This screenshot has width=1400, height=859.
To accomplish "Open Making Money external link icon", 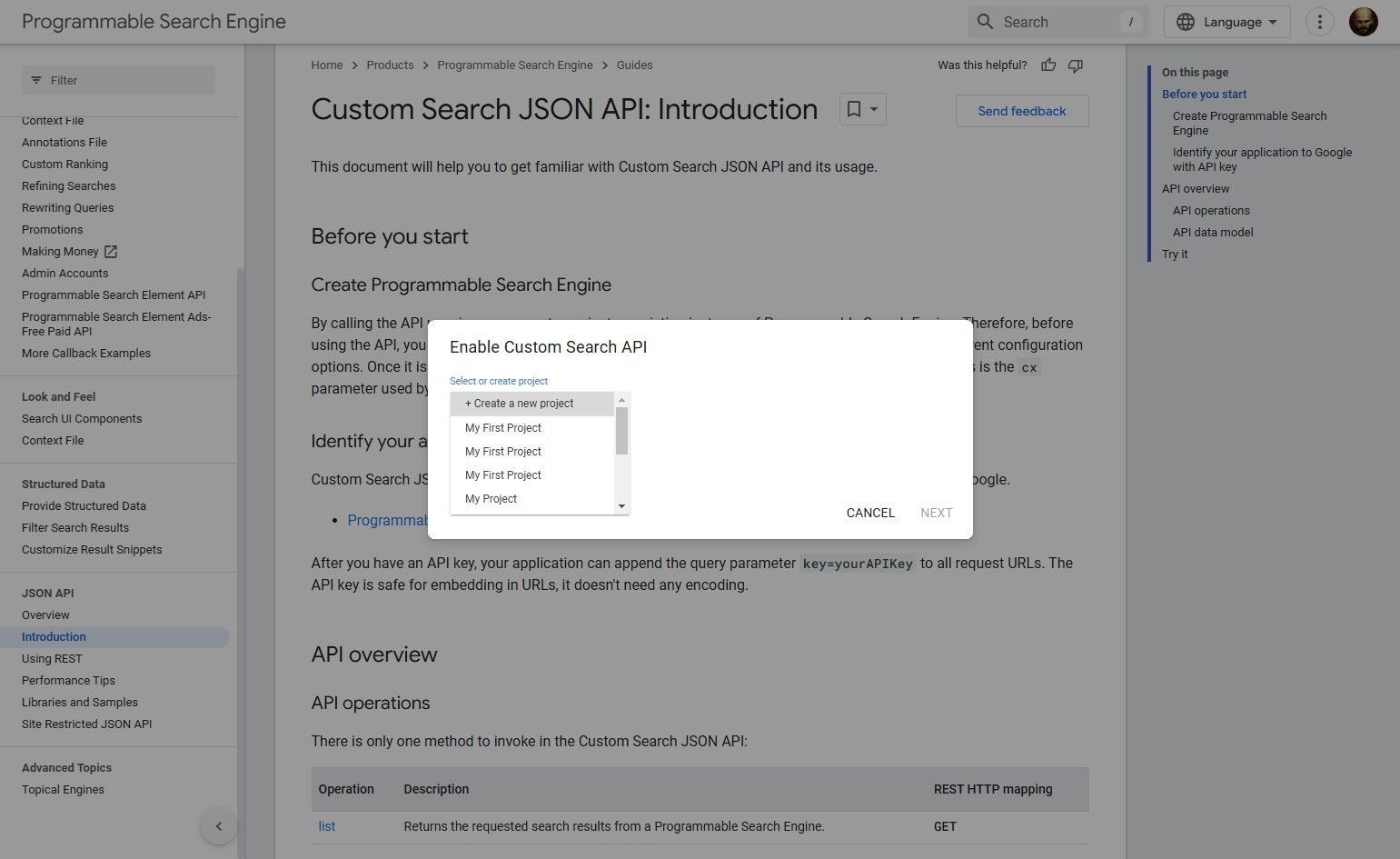I will tap(111, 252).
